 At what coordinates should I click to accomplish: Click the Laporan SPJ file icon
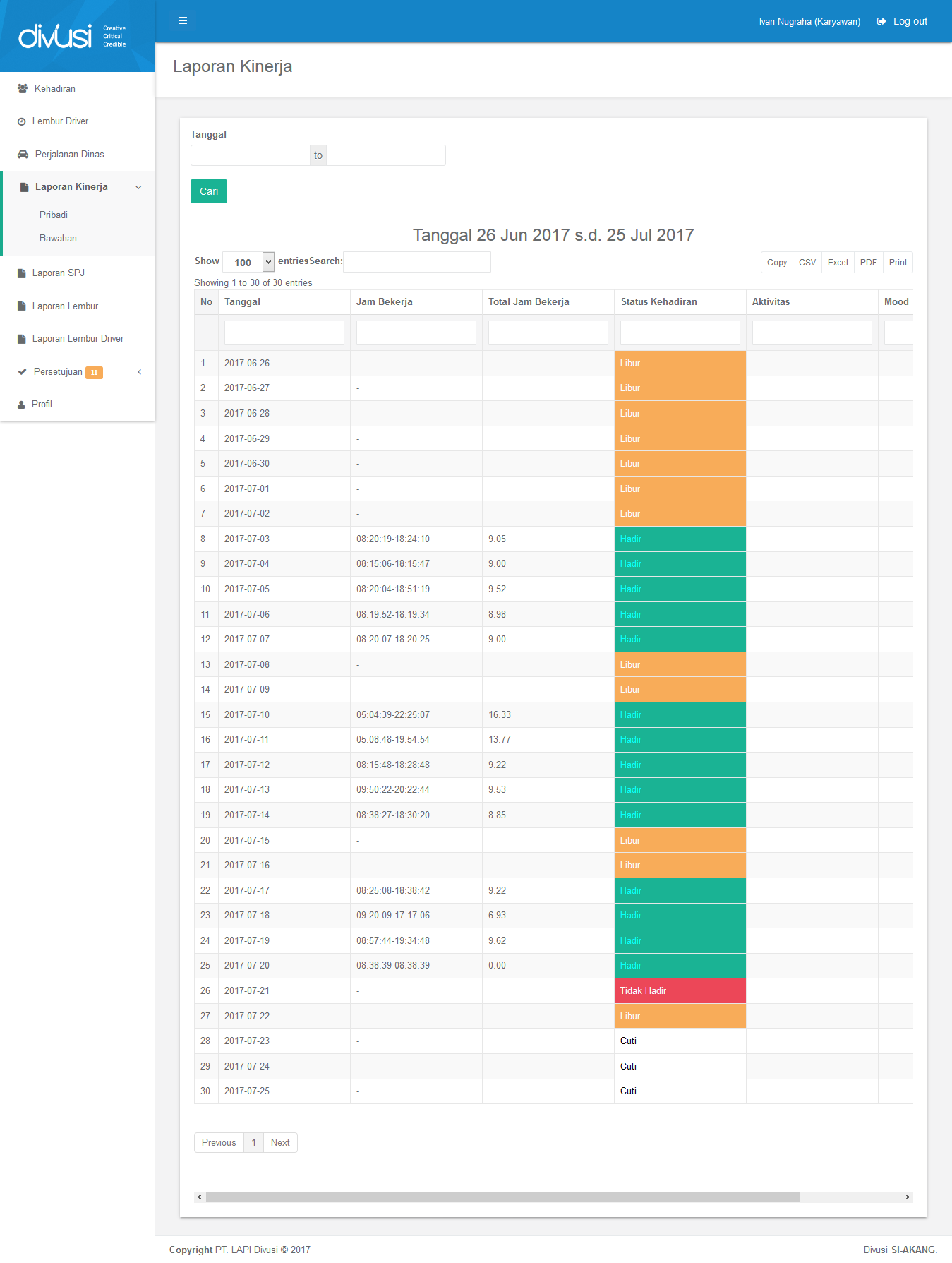point(22,273)
